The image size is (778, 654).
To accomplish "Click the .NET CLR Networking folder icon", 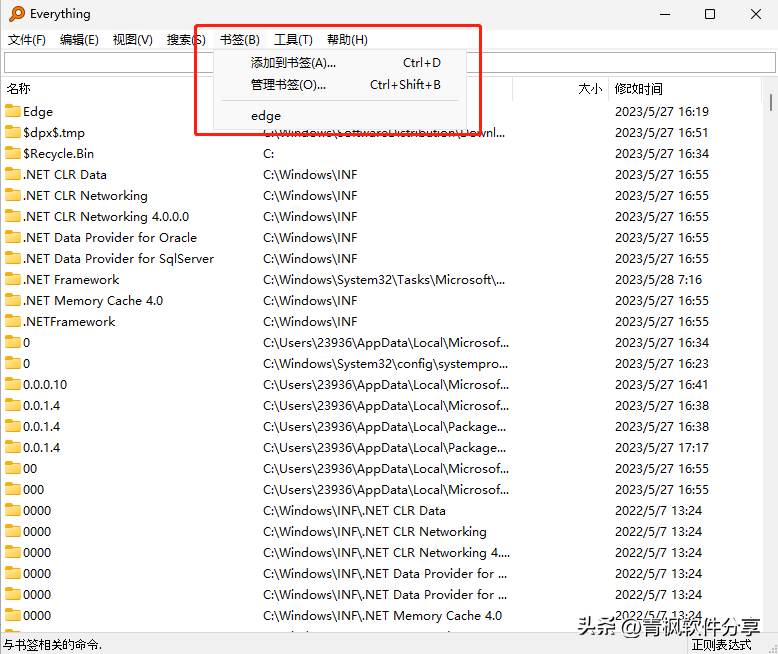I will click(13, 195).
